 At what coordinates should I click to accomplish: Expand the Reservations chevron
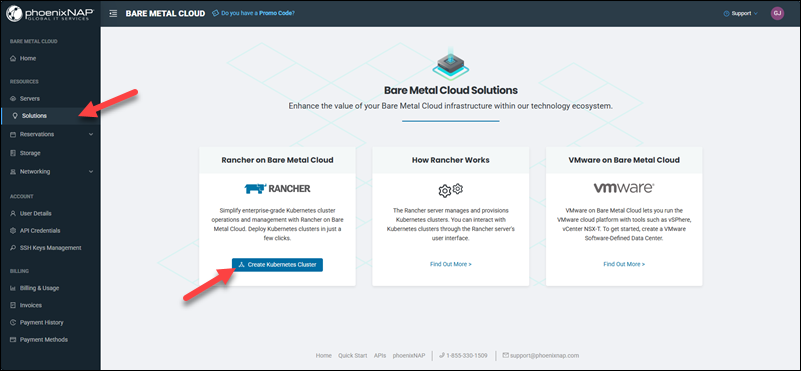(x=91, y=134)
